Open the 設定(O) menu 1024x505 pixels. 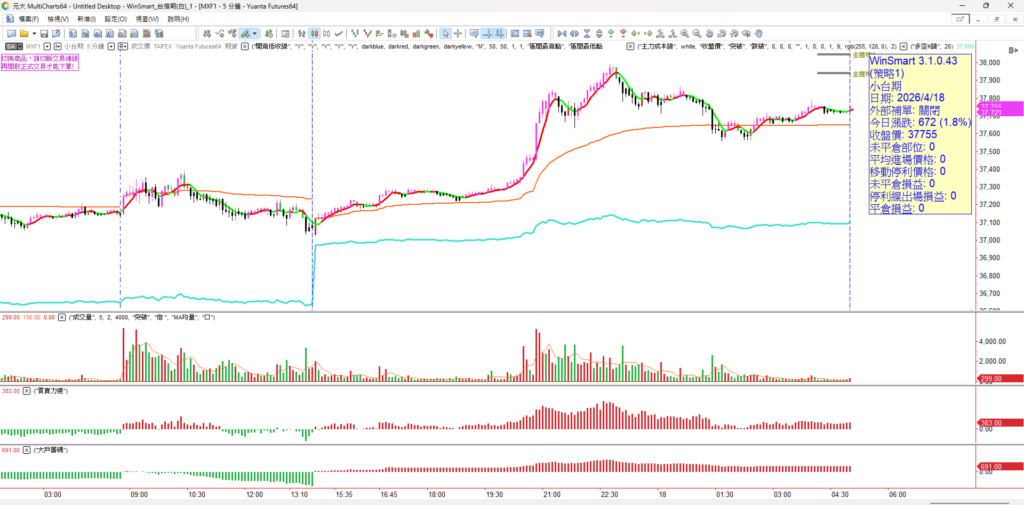(x=113, y=19)
